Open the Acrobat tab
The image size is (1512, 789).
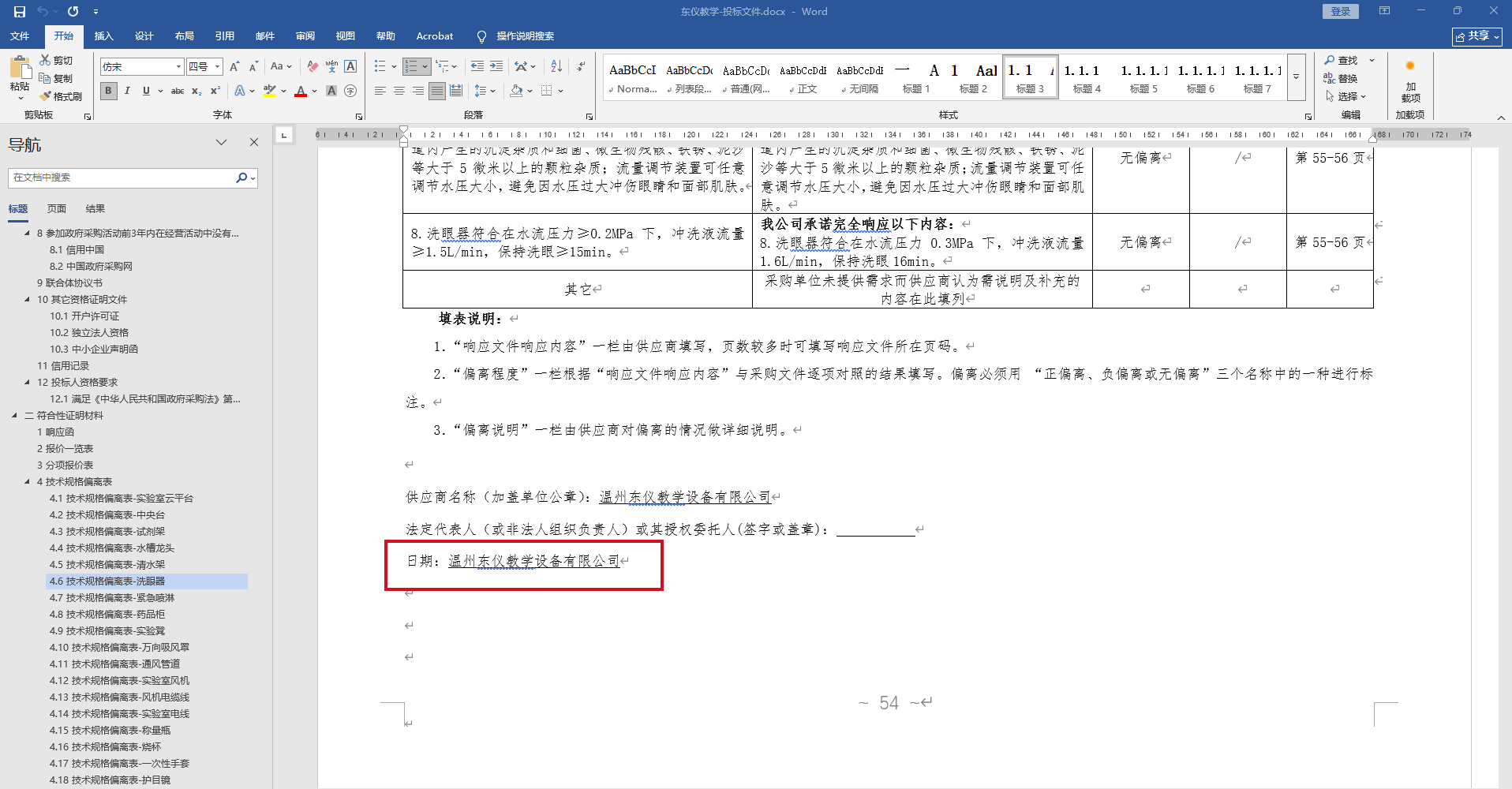coord(435,36)
